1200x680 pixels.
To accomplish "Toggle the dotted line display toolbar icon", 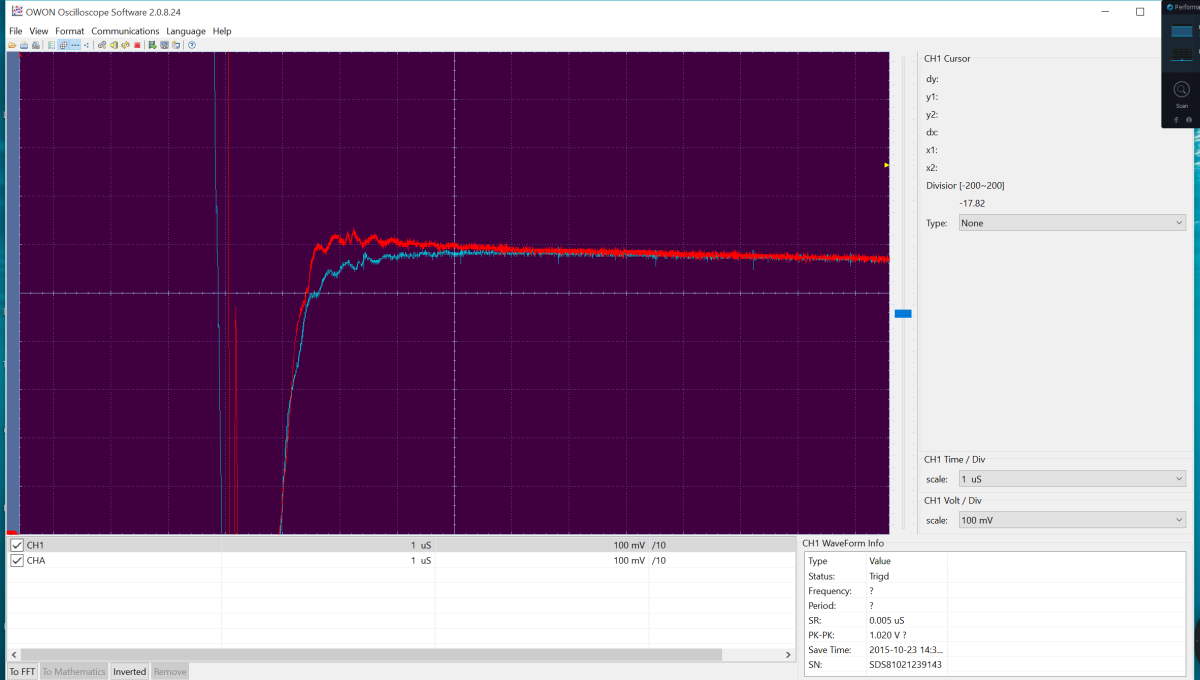I will click(x=75, y=45).
